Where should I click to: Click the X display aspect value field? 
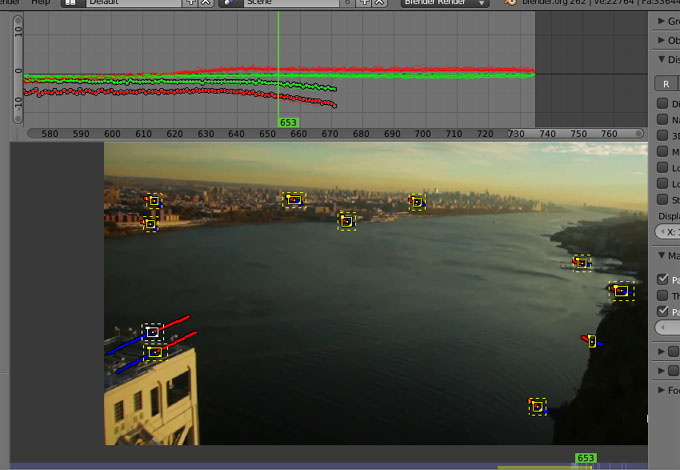click(x=667, y=232)
